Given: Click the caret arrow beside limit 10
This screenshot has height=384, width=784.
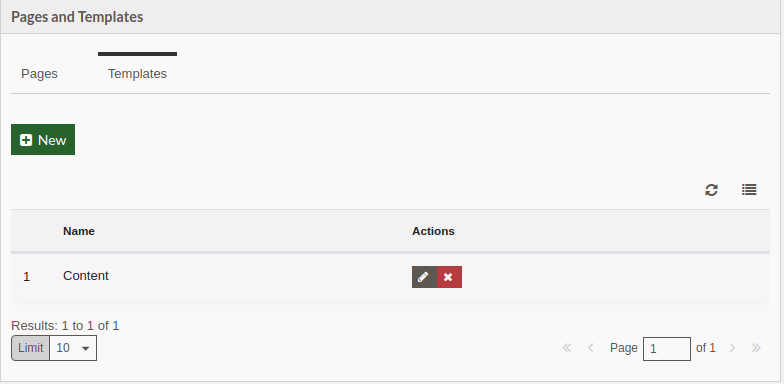Looking at the screenshot, I should click(x=86, y=348).
